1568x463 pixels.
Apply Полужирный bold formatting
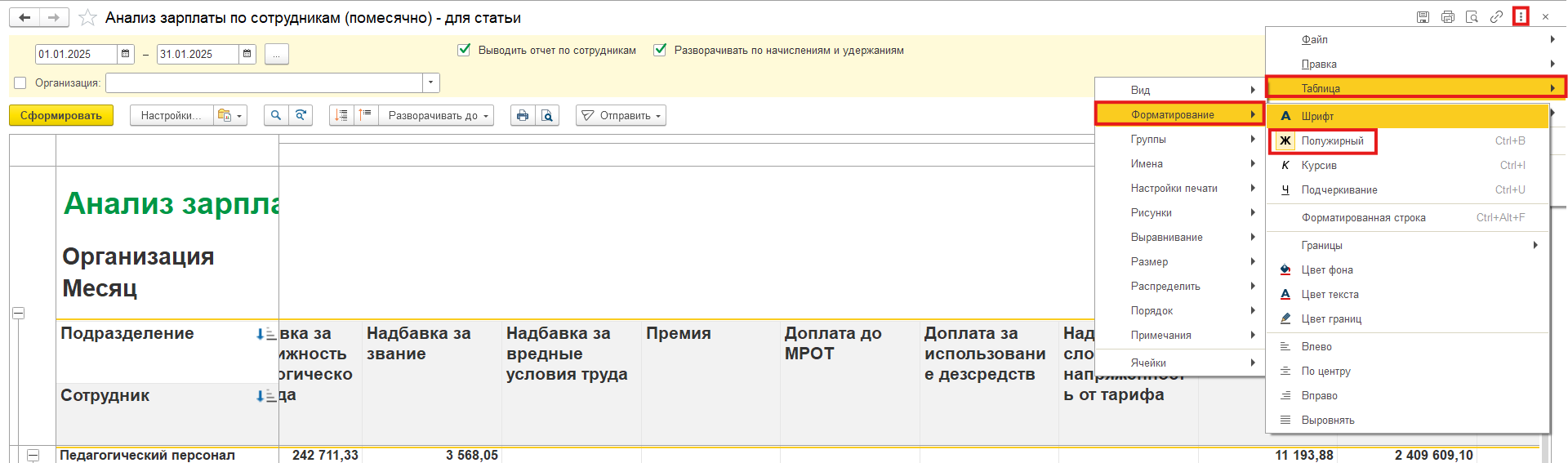1408,140
